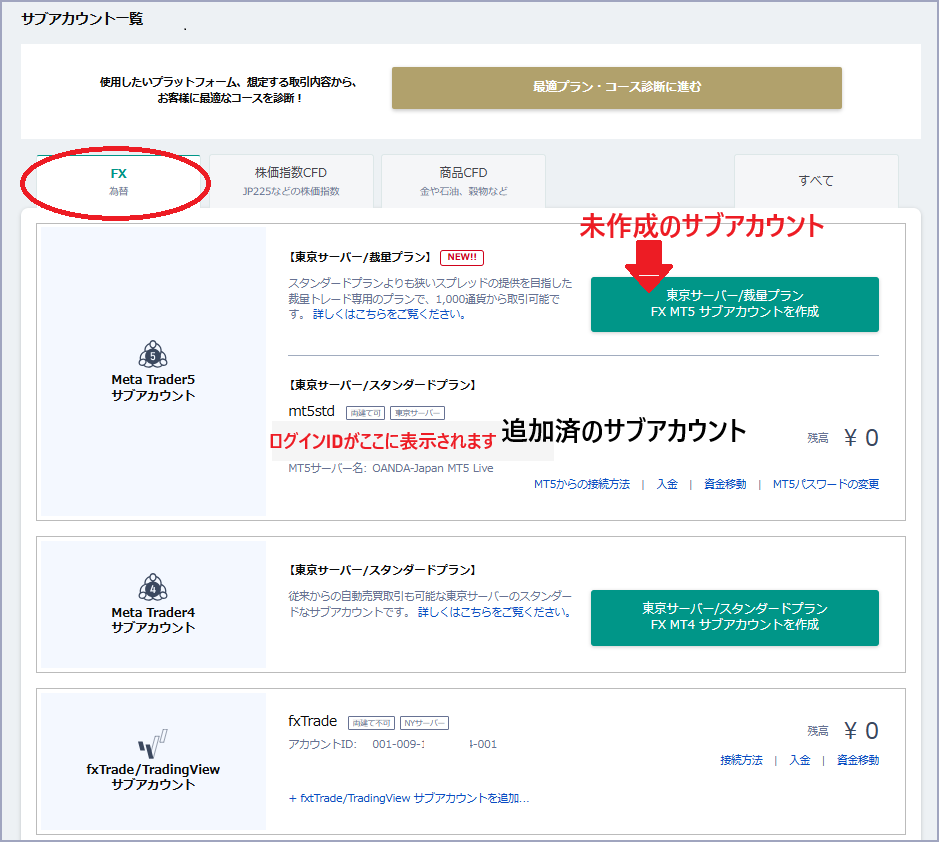Screen dimensions: 939x842
Task: Click the mt5std account name
Action: tap(311, 411)
